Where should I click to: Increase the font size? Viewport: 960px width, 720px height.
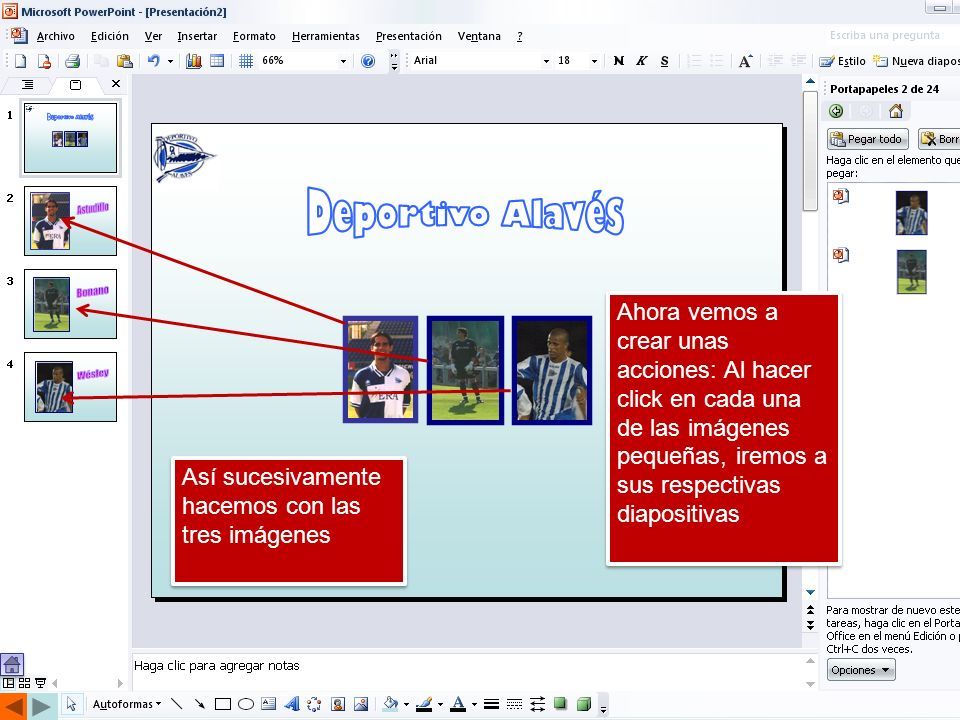(x=745, y=61)
